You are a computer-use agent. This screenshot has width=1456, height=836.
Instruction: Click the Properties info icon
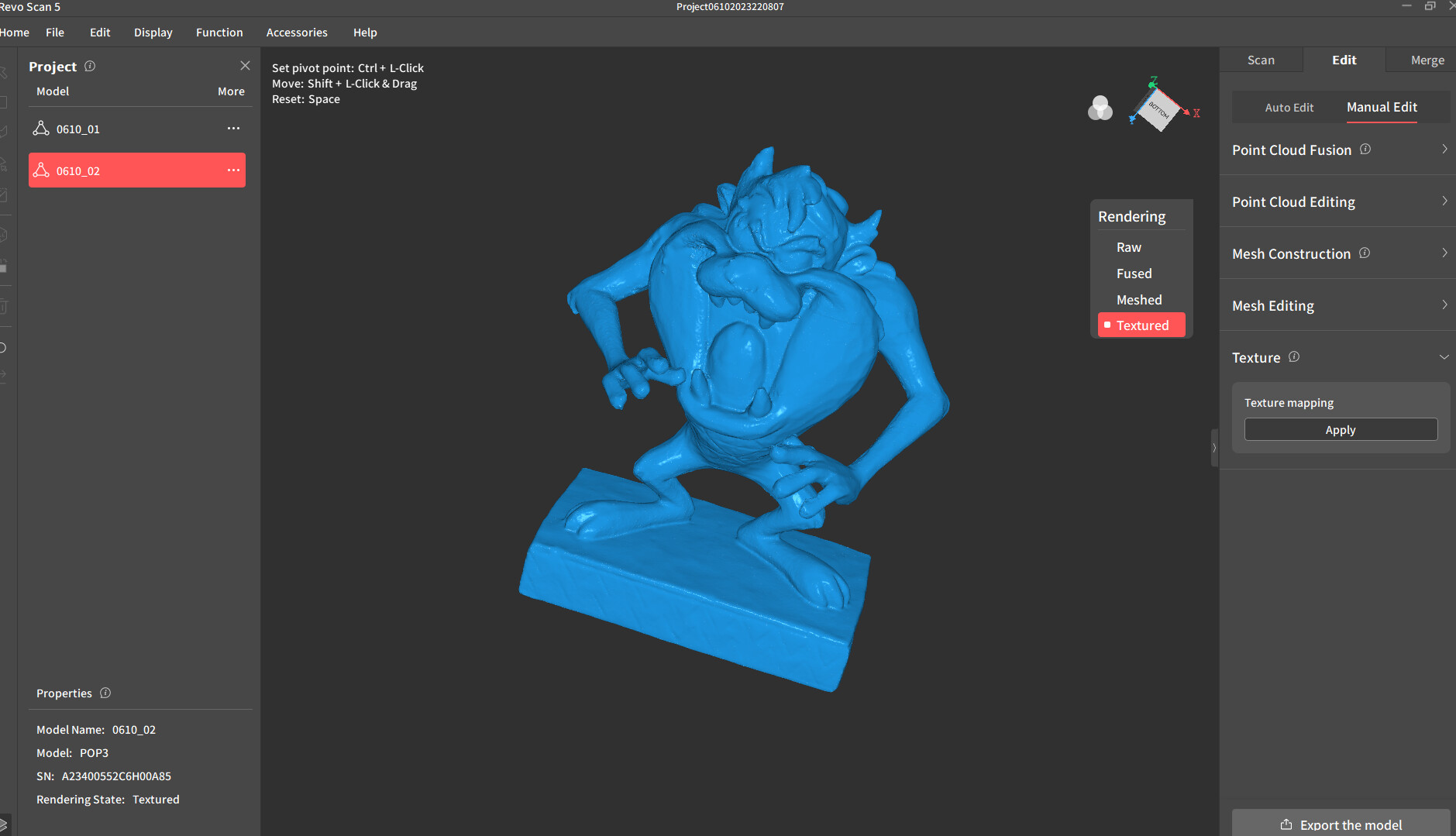pyautogui.click(x=105, y=693)
